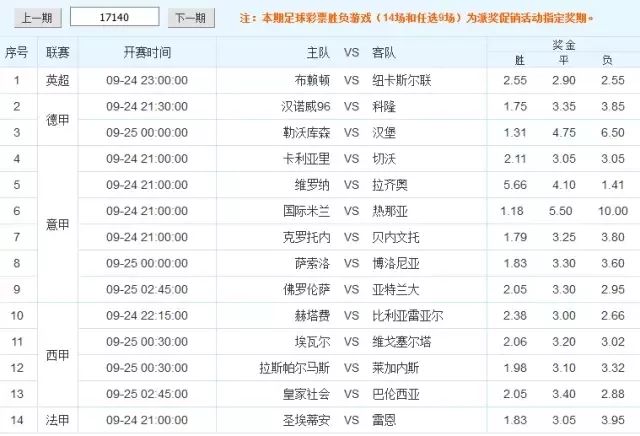Click the 奖金 header label
640x436 pixels.
(564, 45)
